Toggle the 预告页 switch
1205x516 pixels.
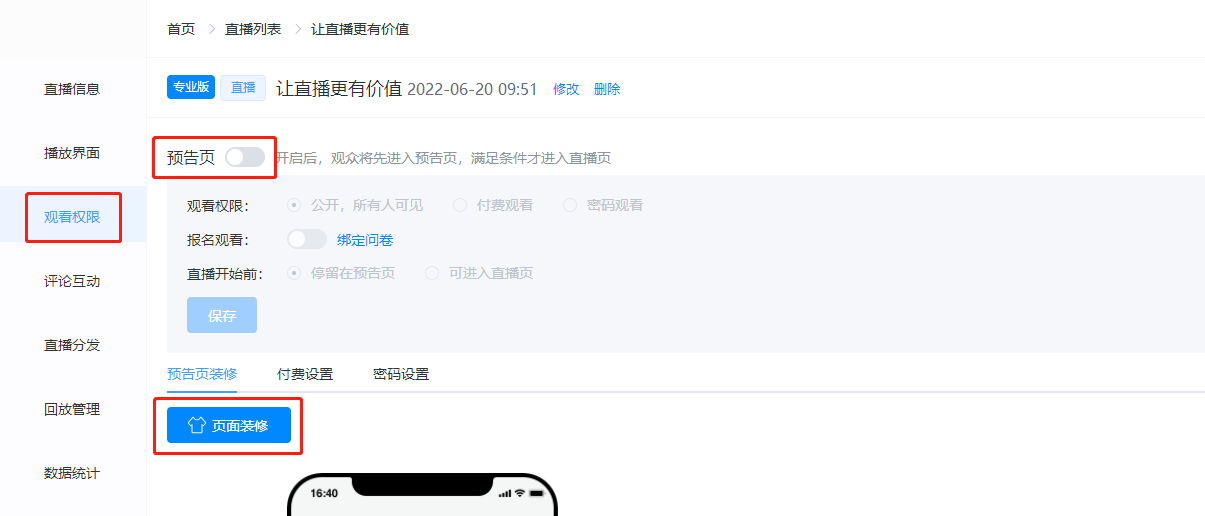click(x=245, y=157)
